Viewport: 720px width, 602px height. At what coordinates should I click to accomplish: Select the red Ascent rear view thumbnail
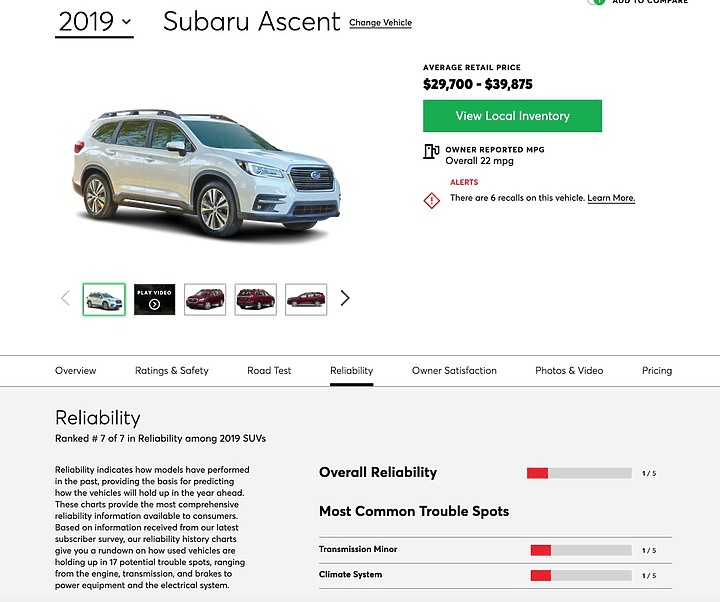[255, 299]
